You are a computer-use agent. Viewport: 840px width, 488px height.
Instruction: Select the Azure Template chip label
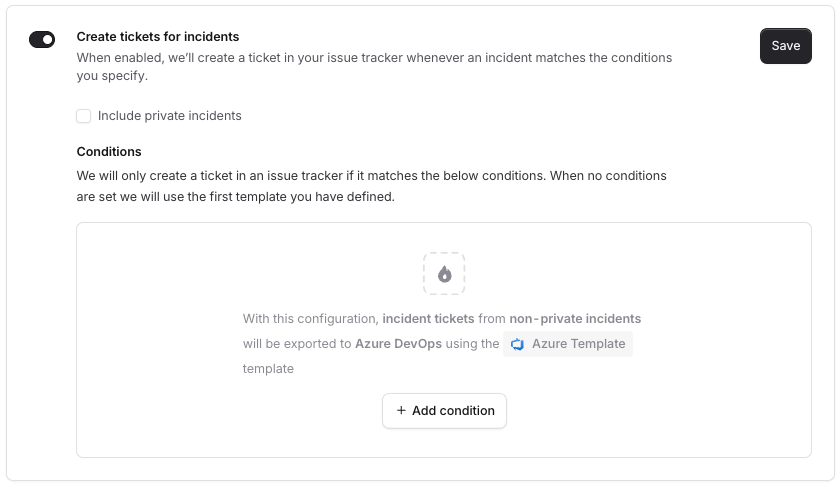578,344
